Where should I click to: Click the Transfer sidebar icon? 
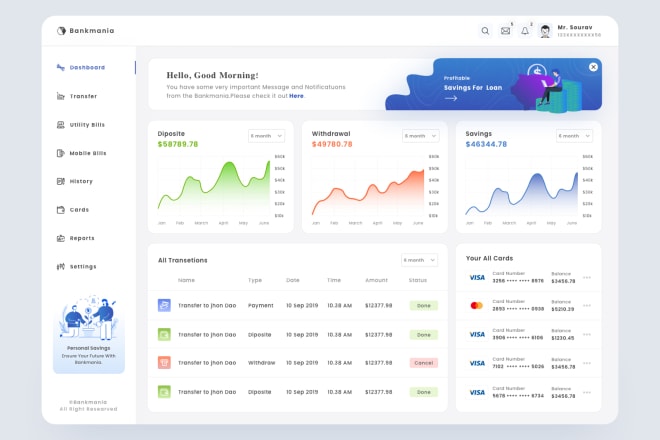[61, 96]
